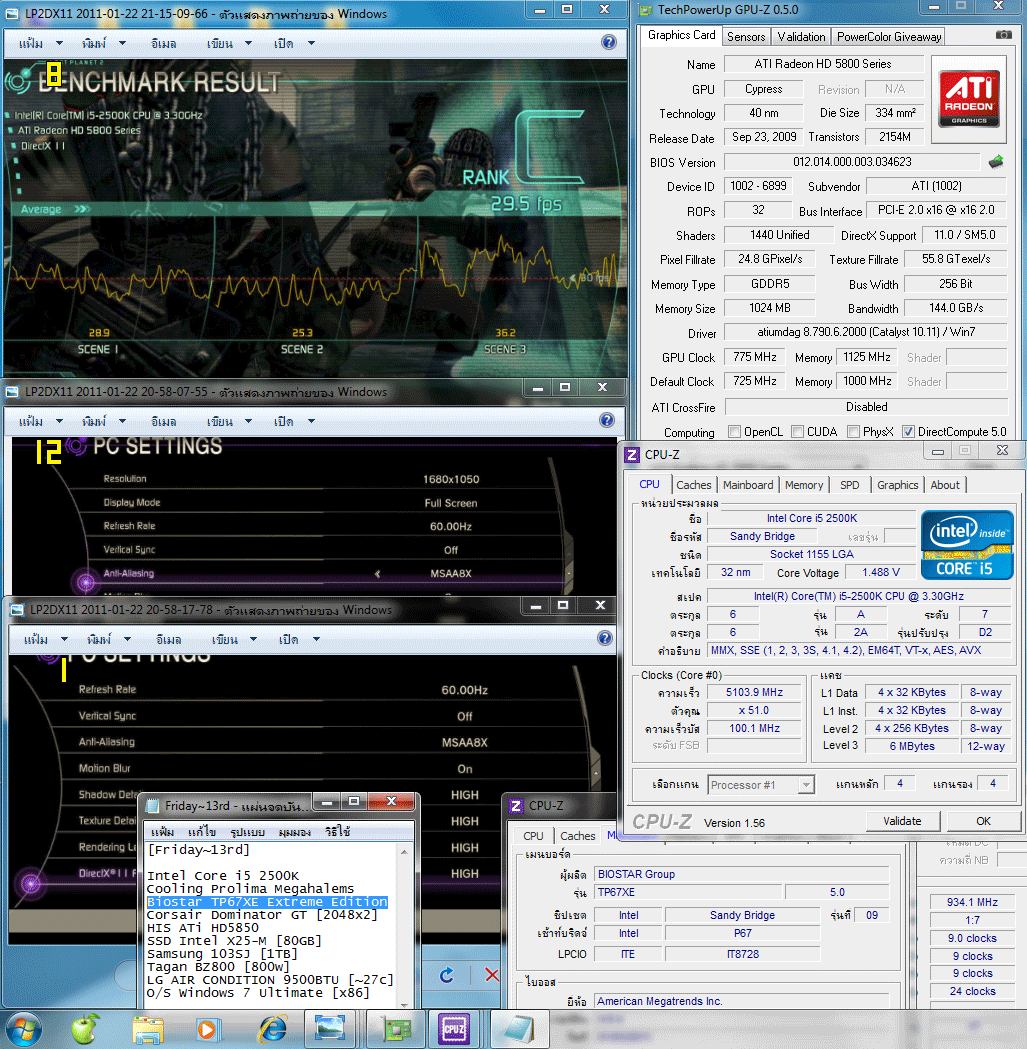
Task: Switch to CPU-Z via taskbar icon
Action: pos(454,1029)
